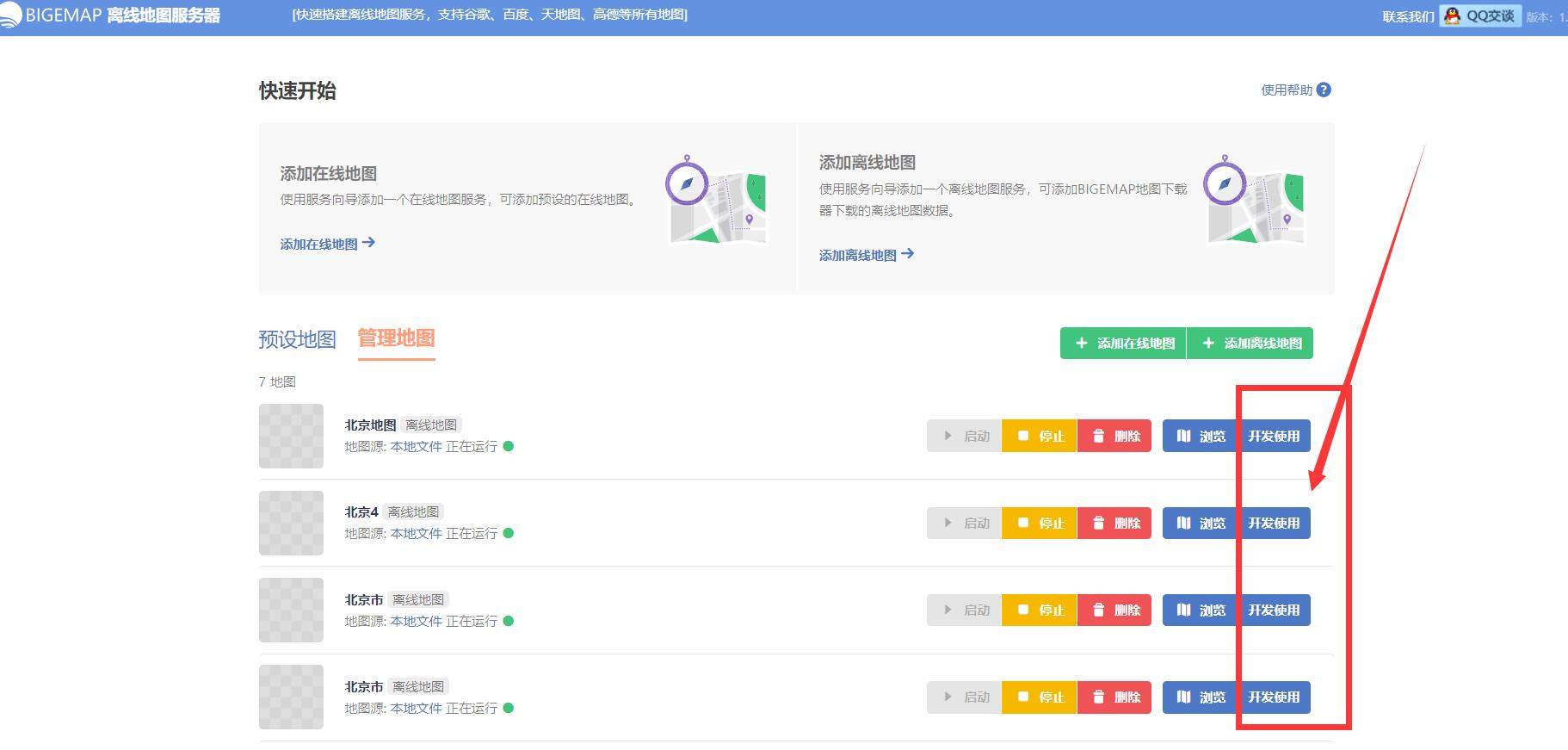Delete the 北京4 map entry
The height and width of the screenshot is (750, 1568).
pos(1114,523)
